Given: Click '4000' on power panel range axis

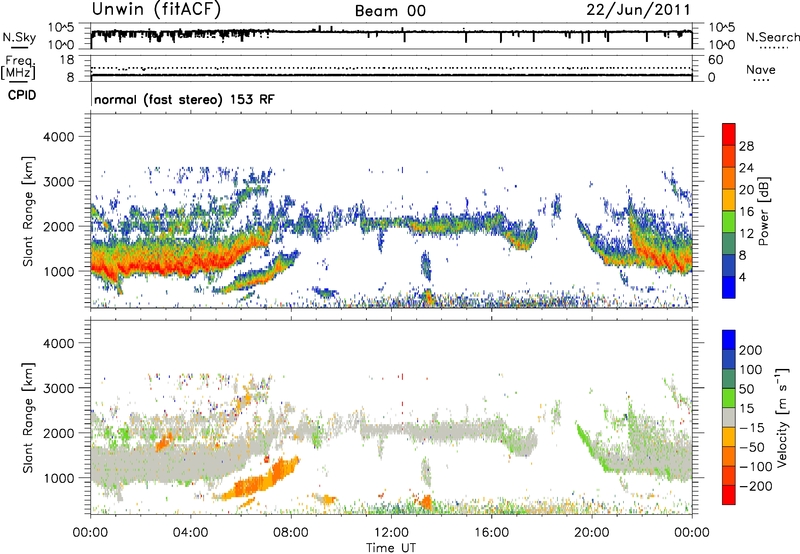Looking at the screenshot, I should click(58, 137).
